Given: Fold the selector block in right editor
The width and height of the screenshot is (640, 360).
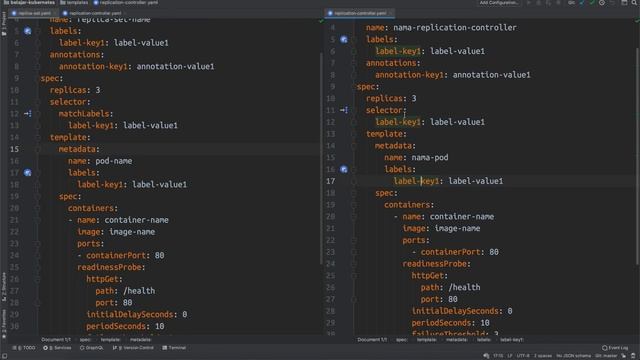Looking at the screenshot, I should point(353,111).
